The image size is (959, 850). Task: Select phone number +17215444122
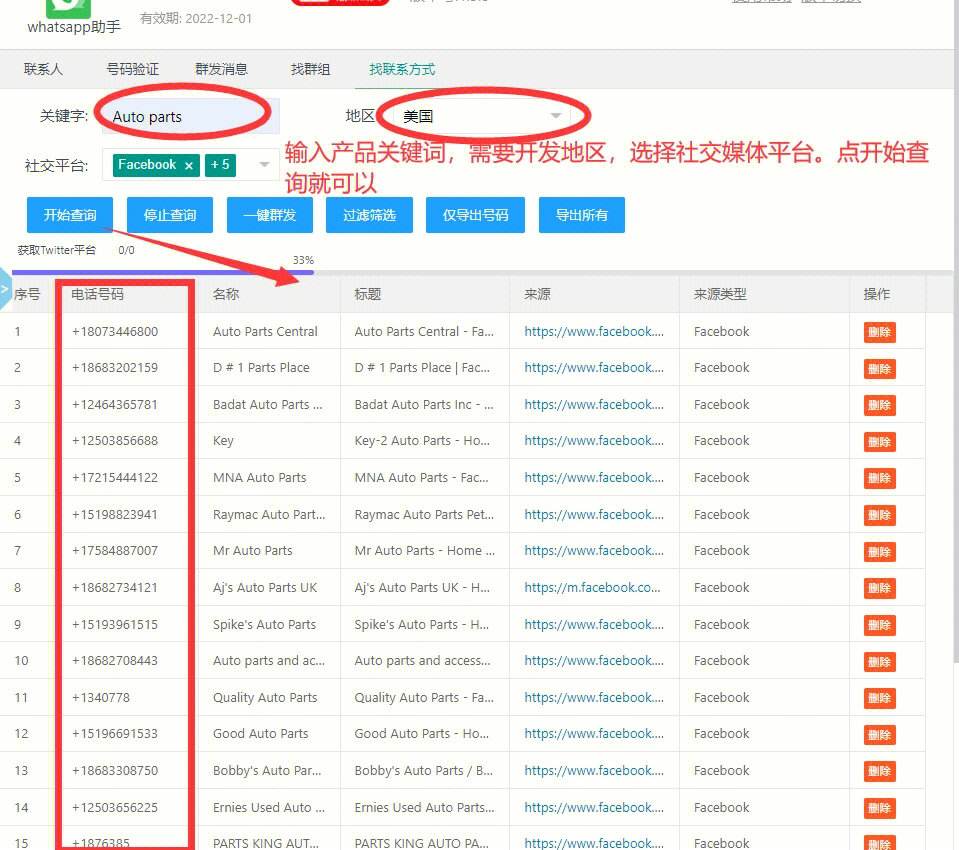[x=115, y=478]
